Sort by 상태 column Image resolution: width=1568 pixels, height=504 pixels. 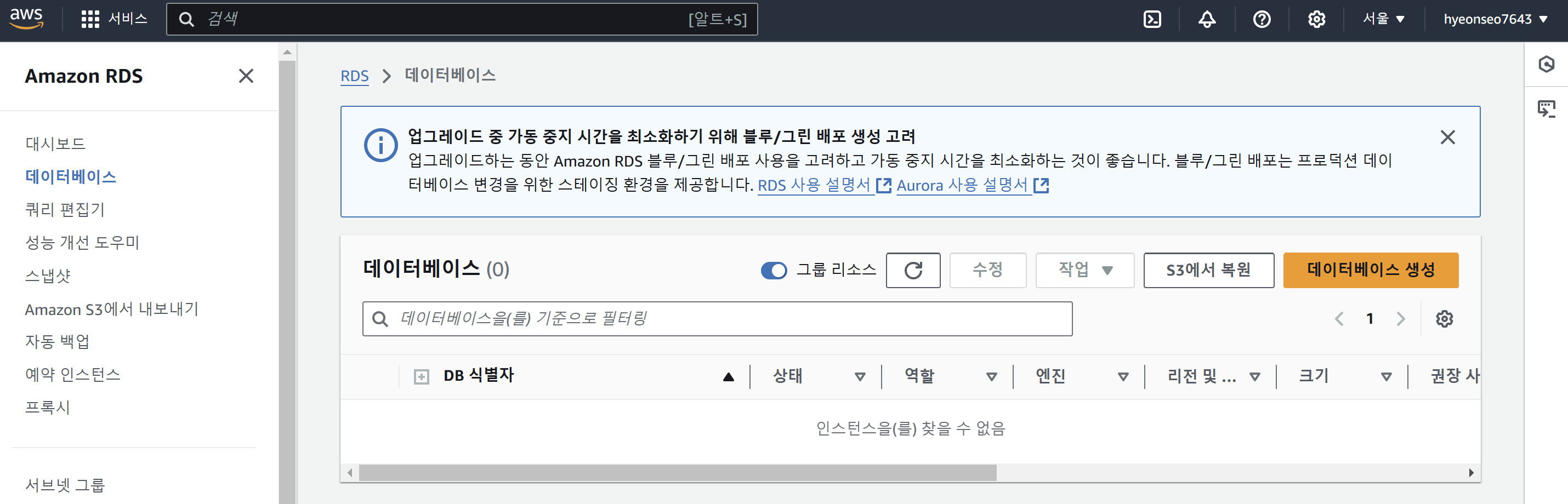click(860, 377)
